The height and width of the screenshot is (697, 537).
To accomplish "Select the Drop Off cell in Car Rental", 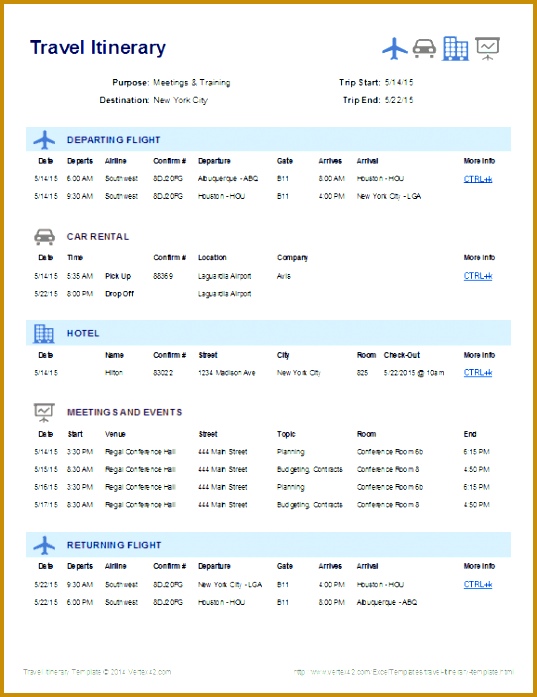I will click(x=119, y=294).
